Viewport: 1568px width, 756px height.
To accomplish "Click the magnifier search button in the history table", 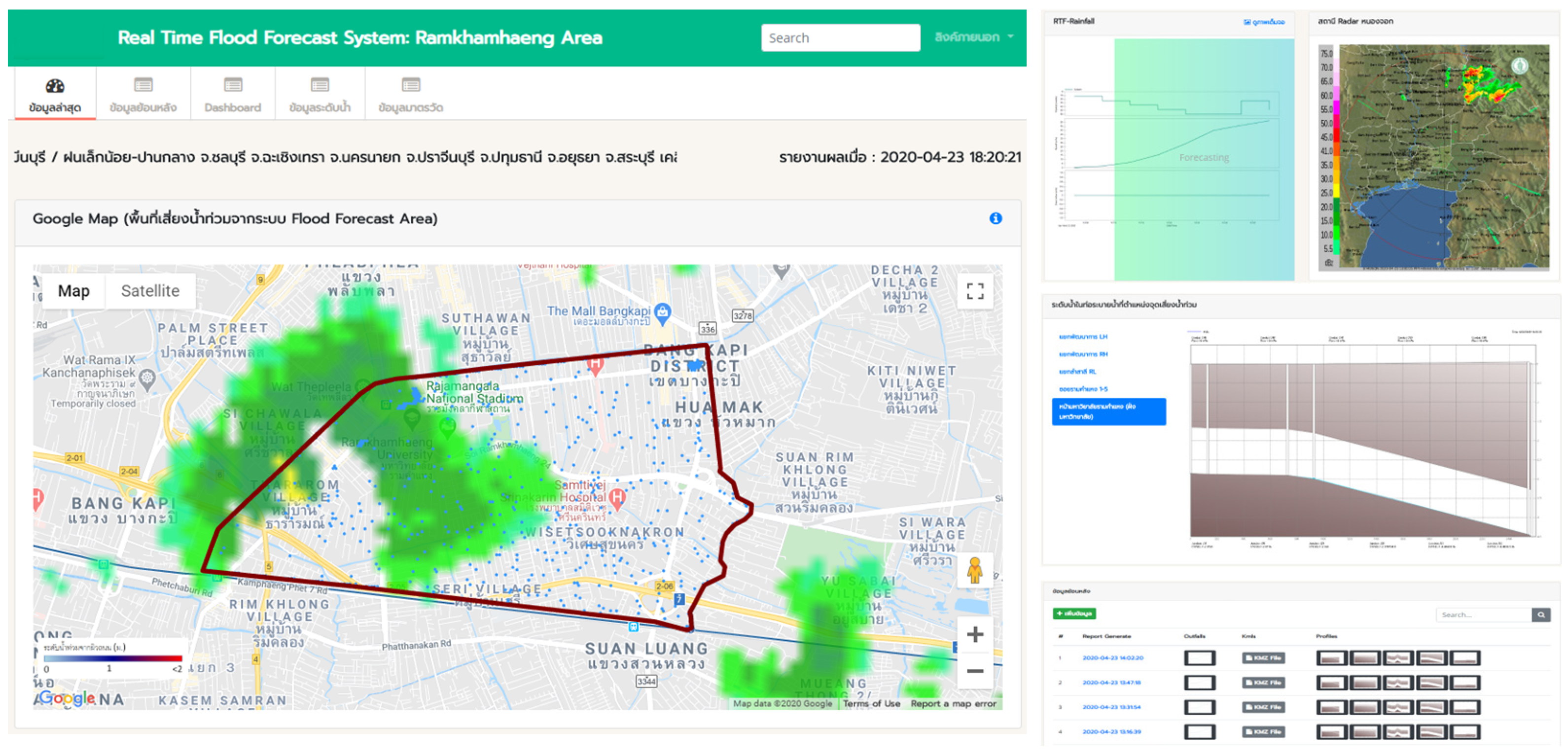I will click(1540, 614).
